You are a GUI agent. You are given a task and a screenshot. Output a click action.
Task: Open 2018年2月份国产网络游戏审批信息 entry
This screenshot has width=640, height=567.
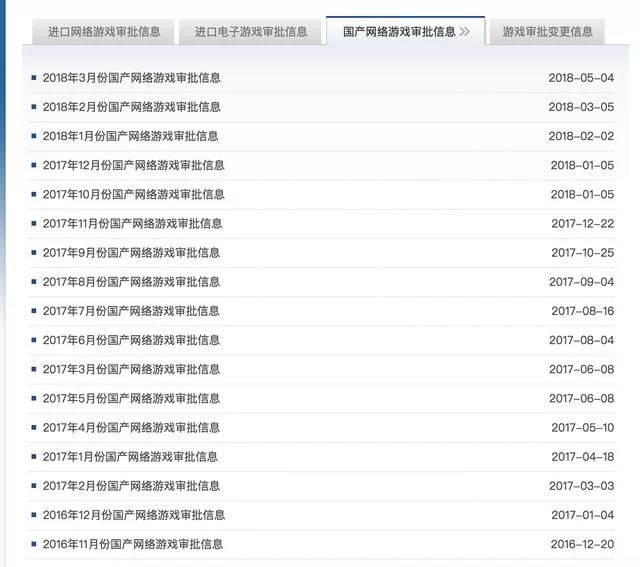click(132, 107)
